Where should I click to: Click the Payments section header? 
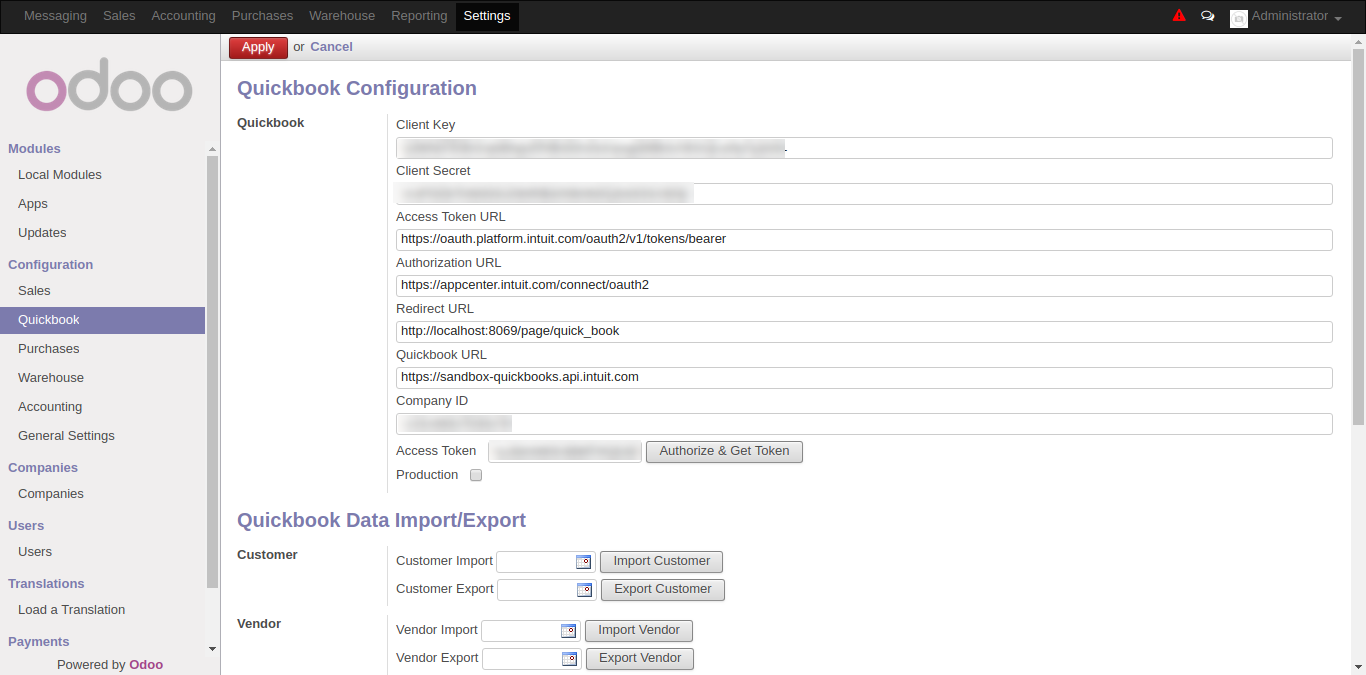[x=39, y=642]
